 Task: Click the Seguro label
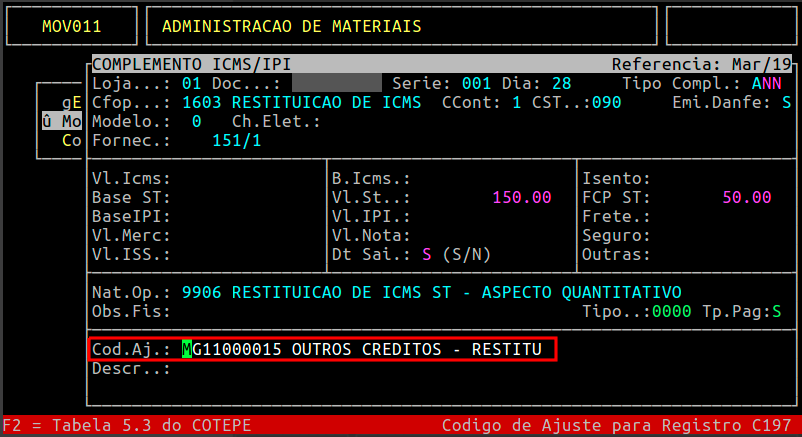pos(616,235)
